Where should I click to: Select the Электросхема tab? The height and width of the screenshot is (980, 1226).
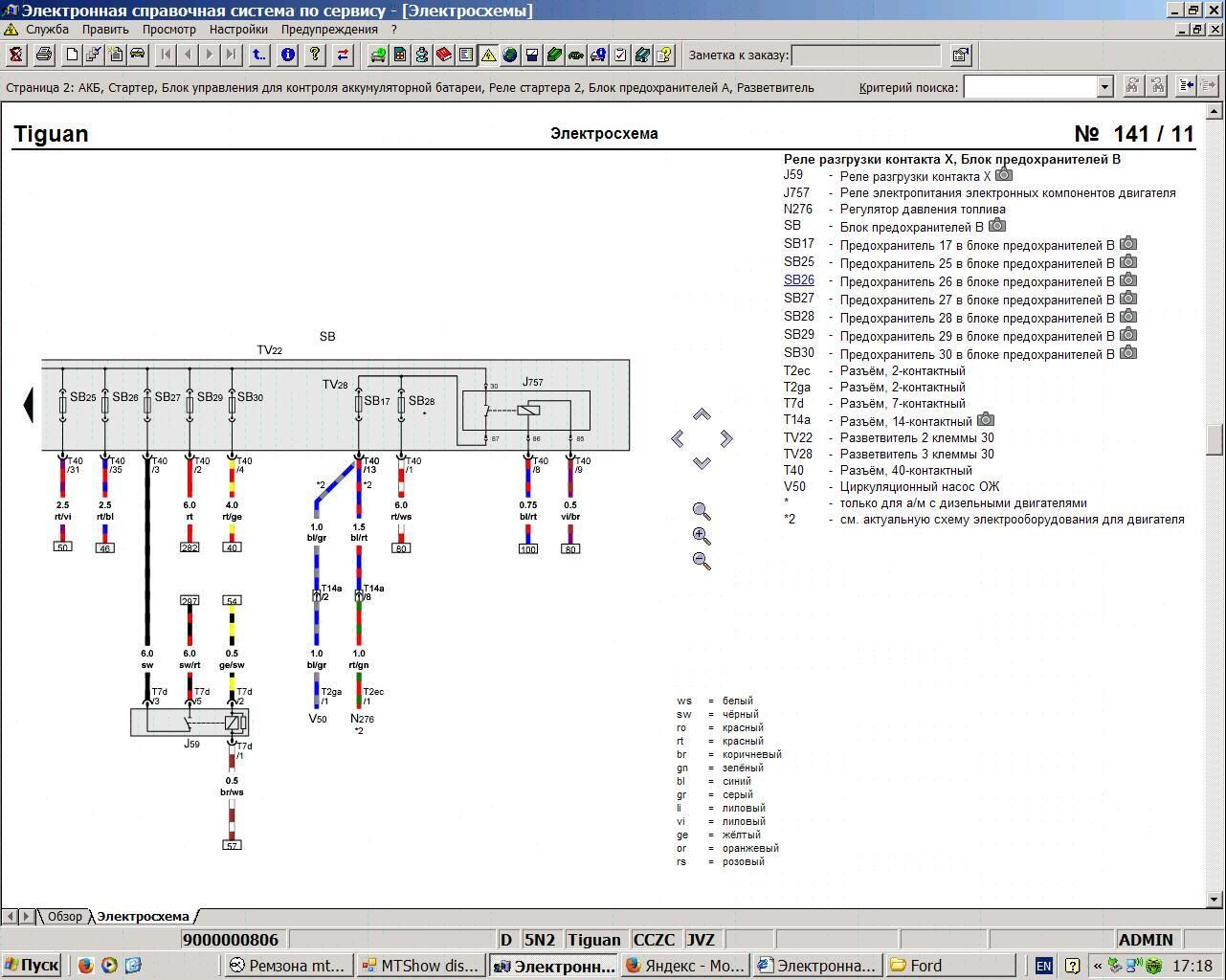click(144, 917)
